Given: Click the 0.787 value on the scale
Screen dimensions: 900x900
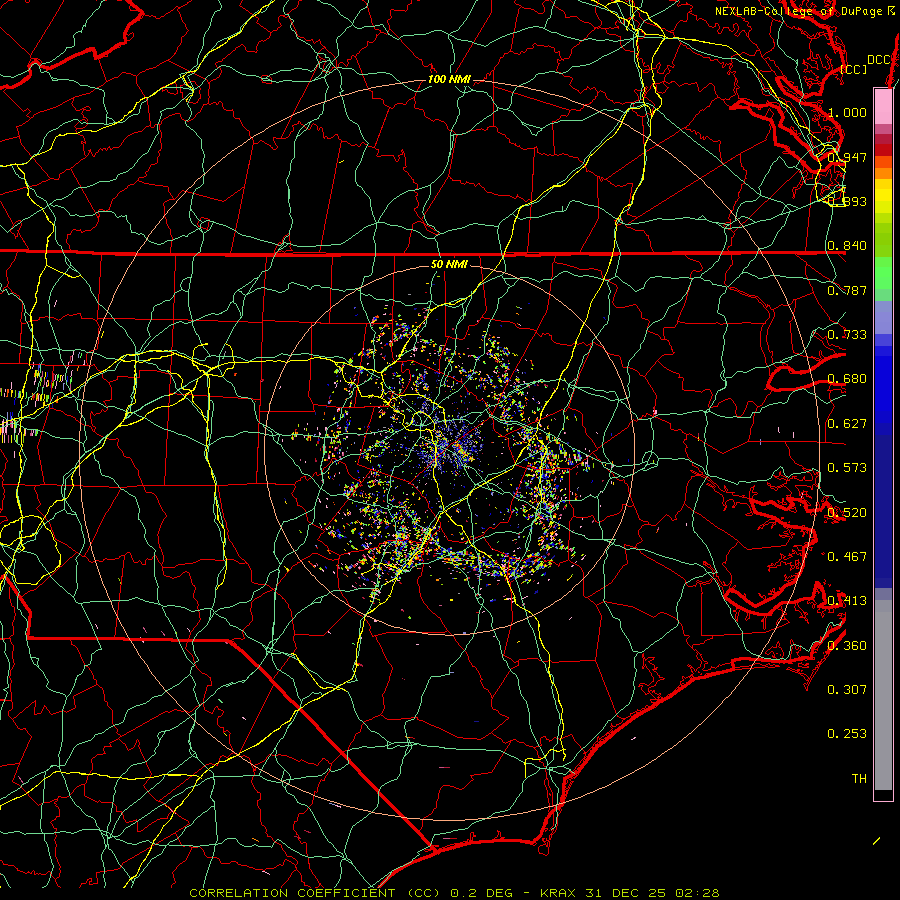Looking at the screenshot, I should pyautogui.click(x=847, y=290).
